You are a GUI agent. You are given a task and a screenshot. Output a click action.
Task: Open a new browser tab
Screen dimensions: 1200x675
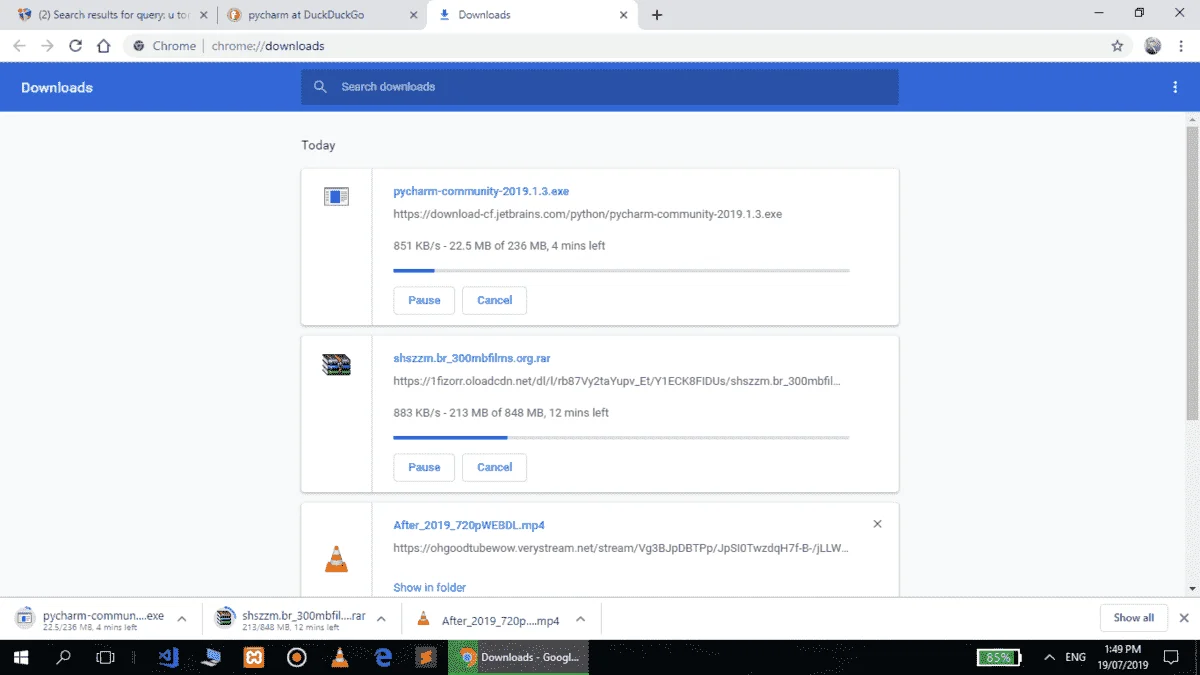tap(657, 15)
